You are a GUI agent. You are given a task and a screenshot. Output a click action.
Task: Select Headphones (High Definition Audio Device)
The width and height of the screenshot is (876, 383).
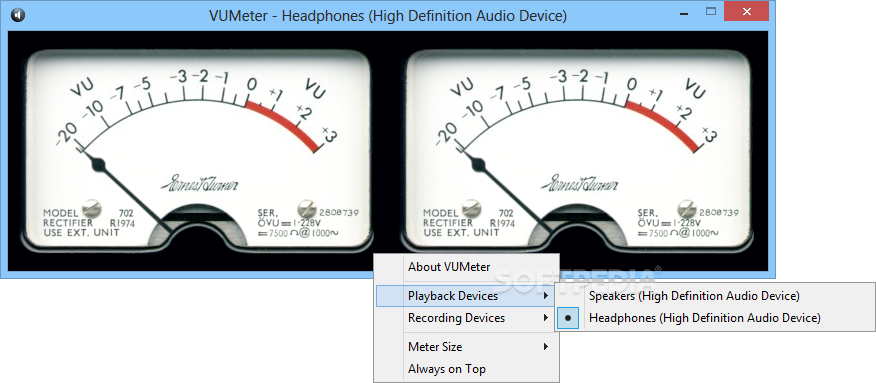tap(715, 318)
